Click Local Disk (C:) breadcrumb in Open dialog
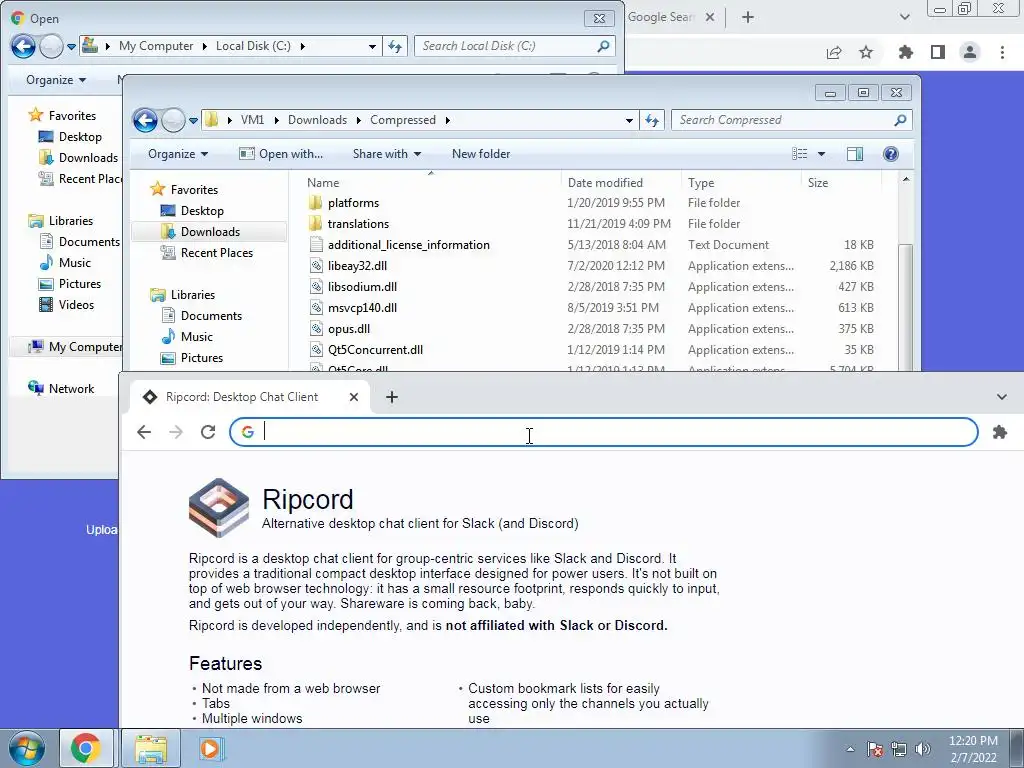1024x768 pixels. pyautogui.click(x=253, y=46)
